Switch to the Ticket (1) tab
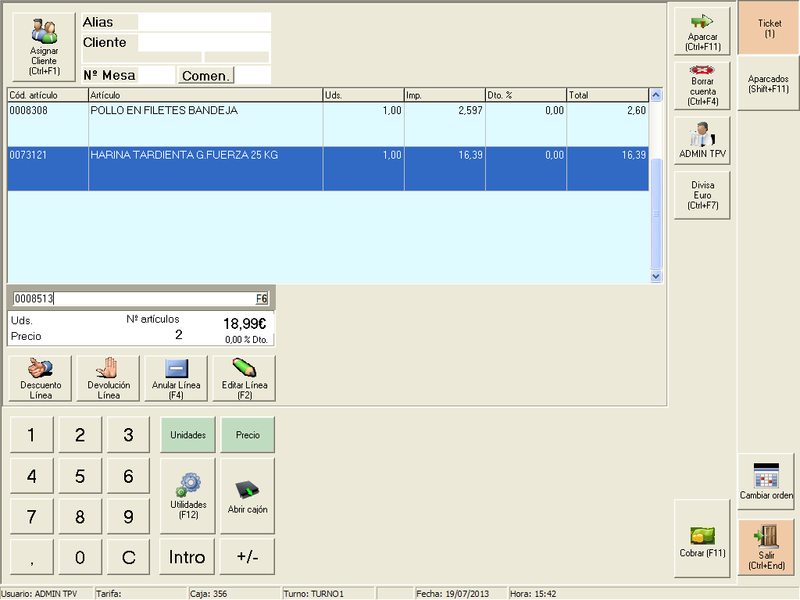The height and width of the screenshot is (600, 800). click(x=769, y=28)
